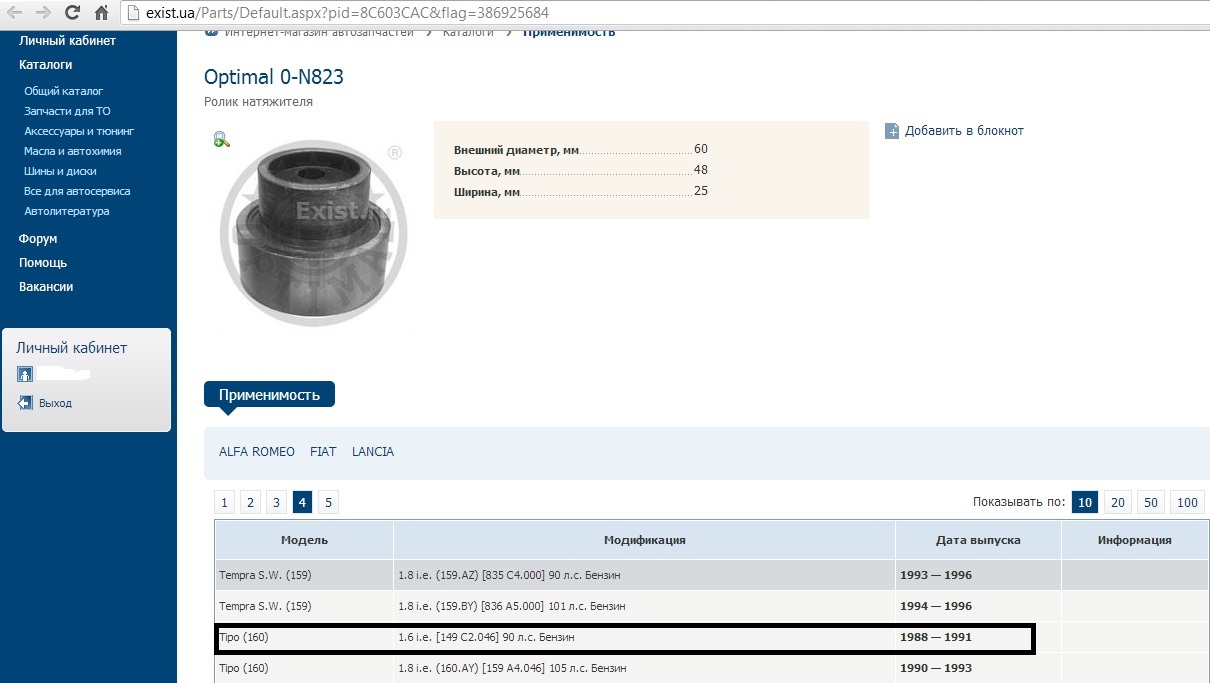Reload the page with refresh icon
1210x683 pixels.
click(72, 13)
